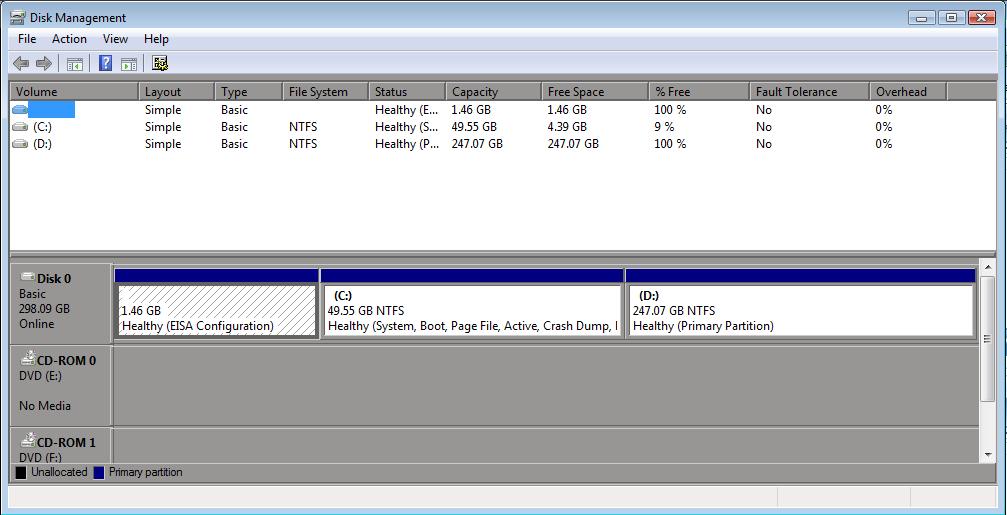This screenshot has width=1007, height=515.
Task: Open the blue Help toolbar icon
Action: pyautogui.click(x=105, y=63)
